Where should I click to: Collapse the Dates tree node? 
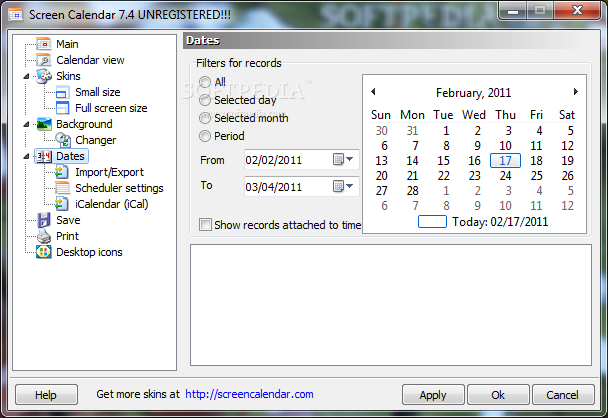pyautogui.click(x=26, y=156)
